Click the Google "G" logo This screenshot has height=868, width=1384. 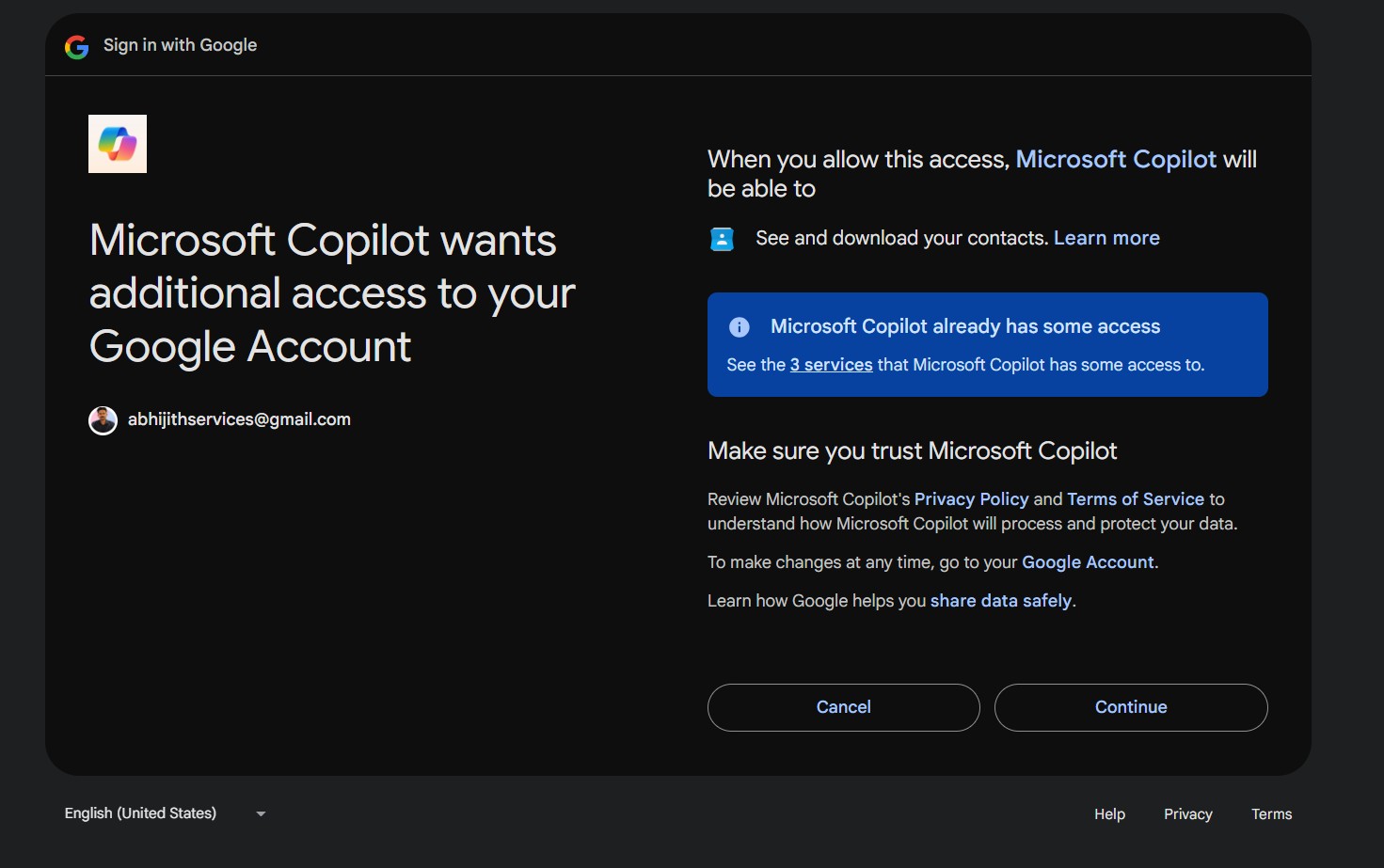coord(76,44)
